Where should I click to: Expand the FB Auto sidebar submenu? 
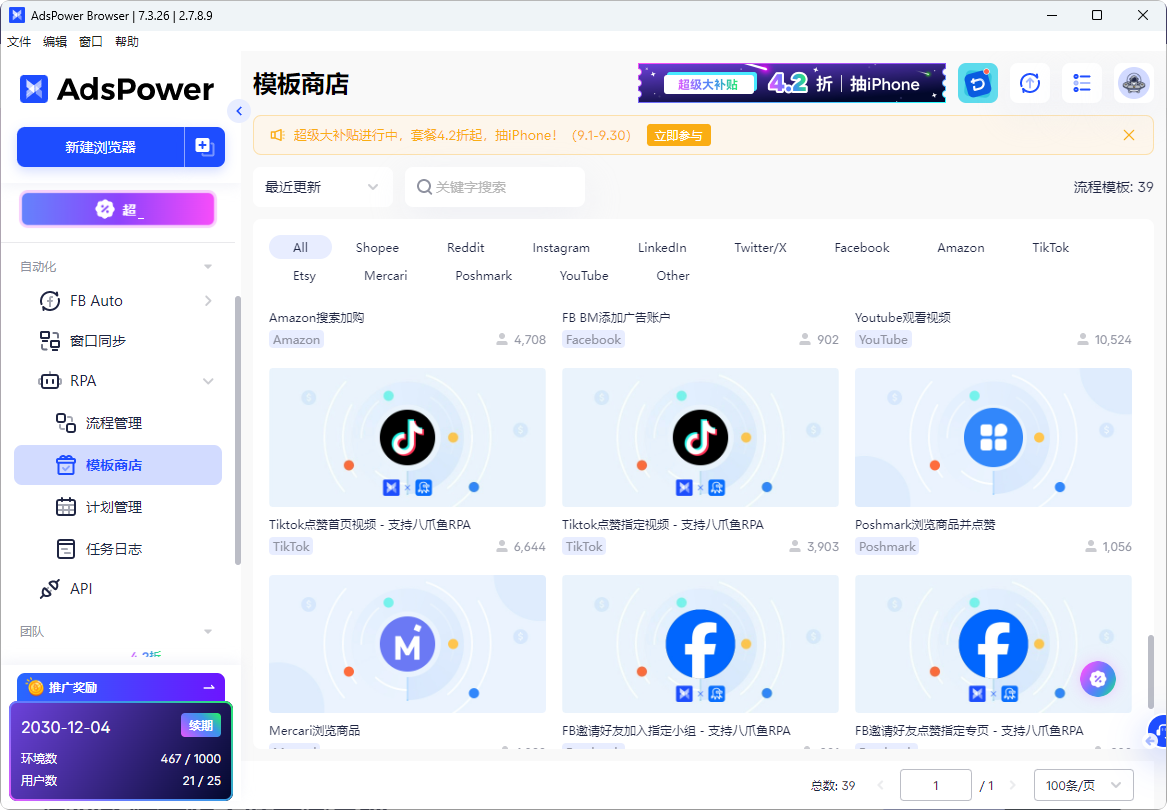coord(208,301)
